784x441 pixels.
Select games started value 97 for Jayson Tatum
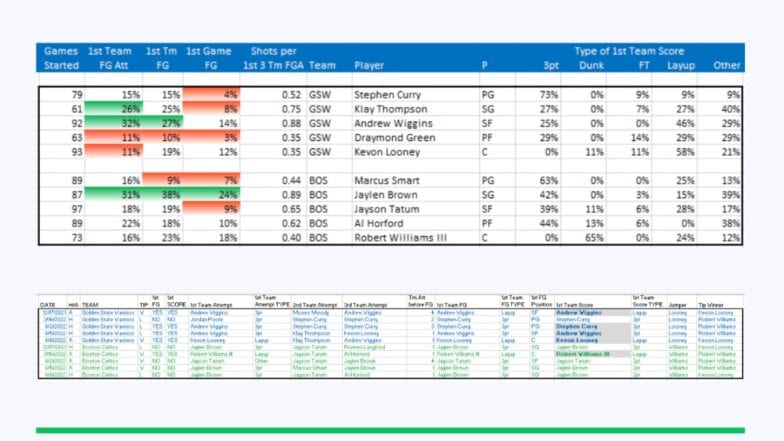76,209
